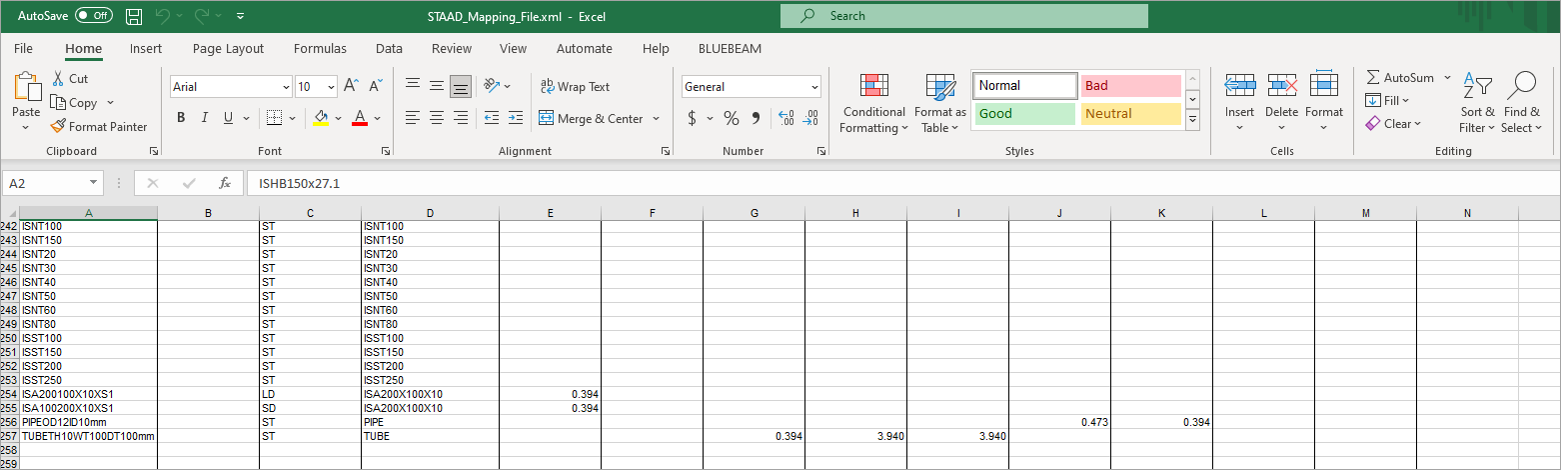Viewport: 1561px width, 470px height.
Task: Click the Format Painter brush icon
Action: pos(59,127)
